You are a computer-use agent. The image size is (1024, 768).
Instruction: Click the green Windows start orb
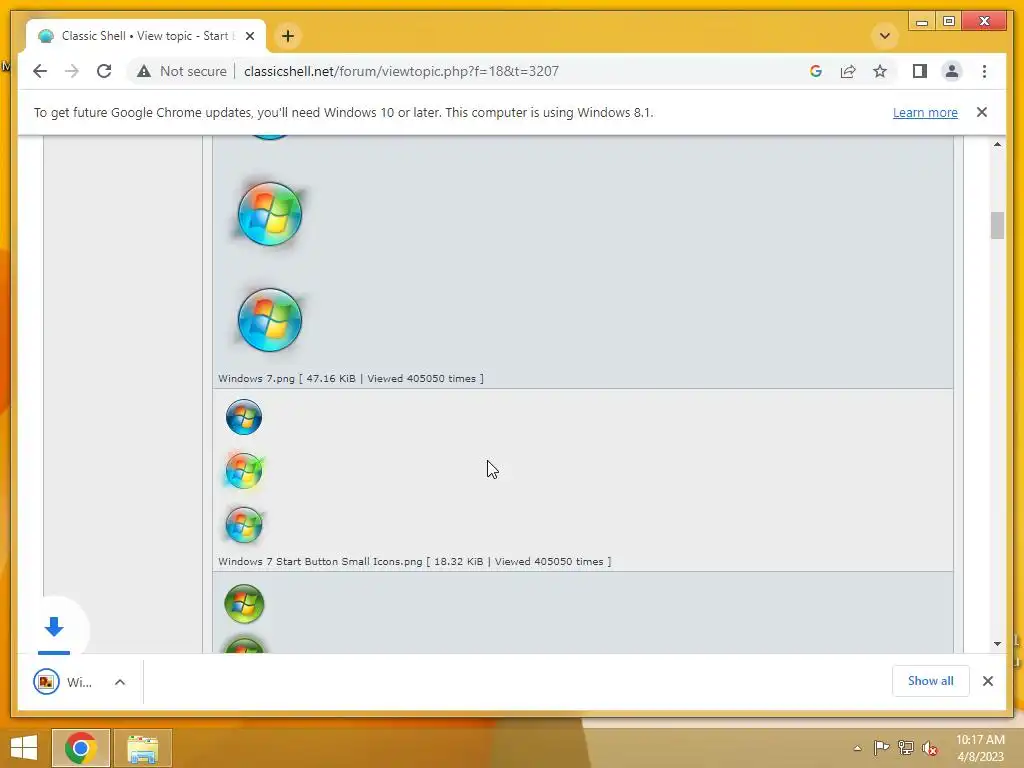tap(244, 604)
